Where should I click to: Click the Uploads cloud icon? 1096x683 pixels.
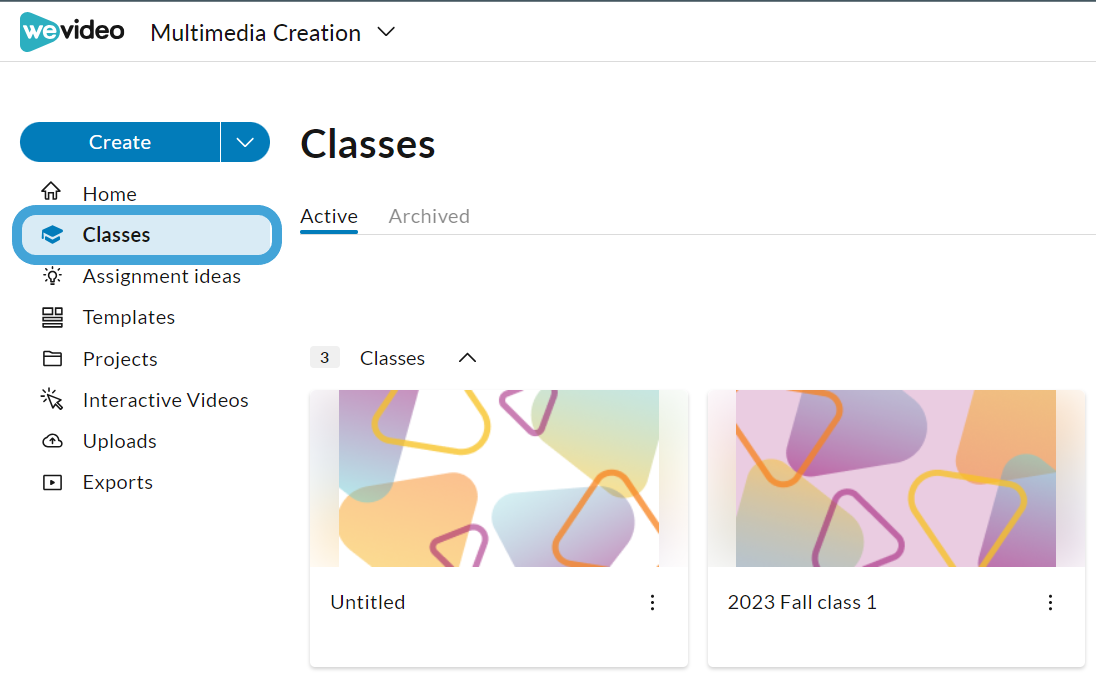52,441
